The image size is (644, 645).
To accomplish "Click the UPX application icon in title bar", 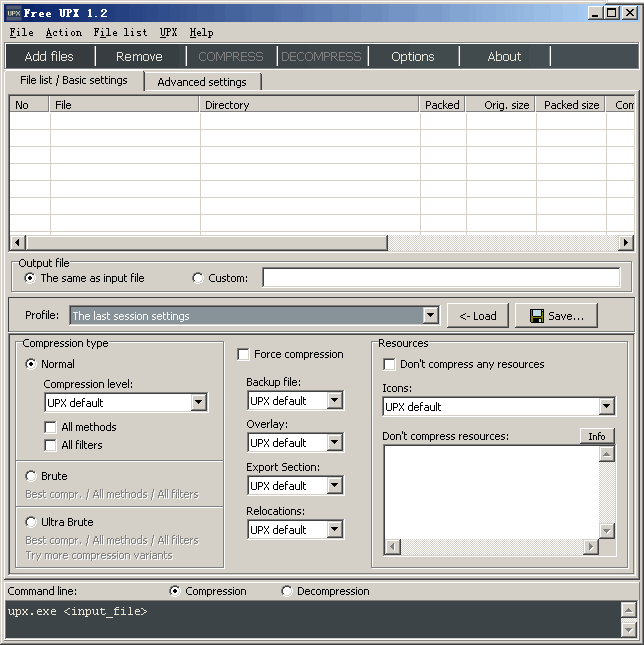I will click(12, 13).
